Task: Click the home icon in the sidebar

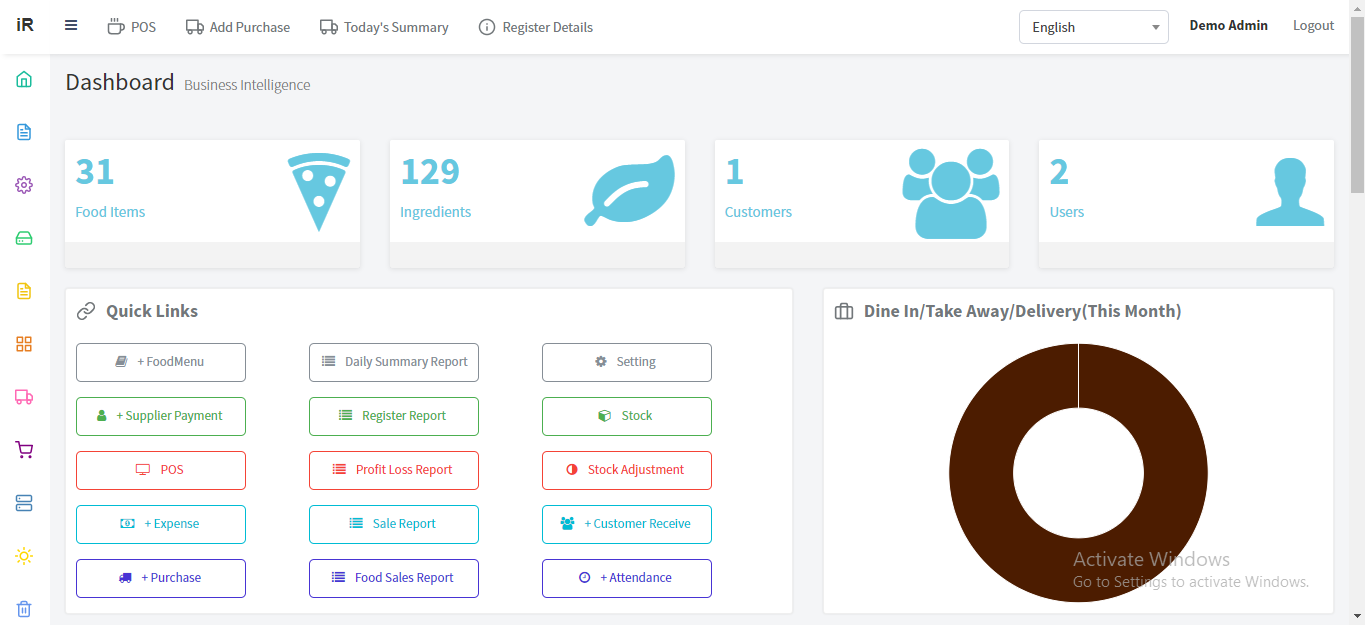Action: click(24, 79)
